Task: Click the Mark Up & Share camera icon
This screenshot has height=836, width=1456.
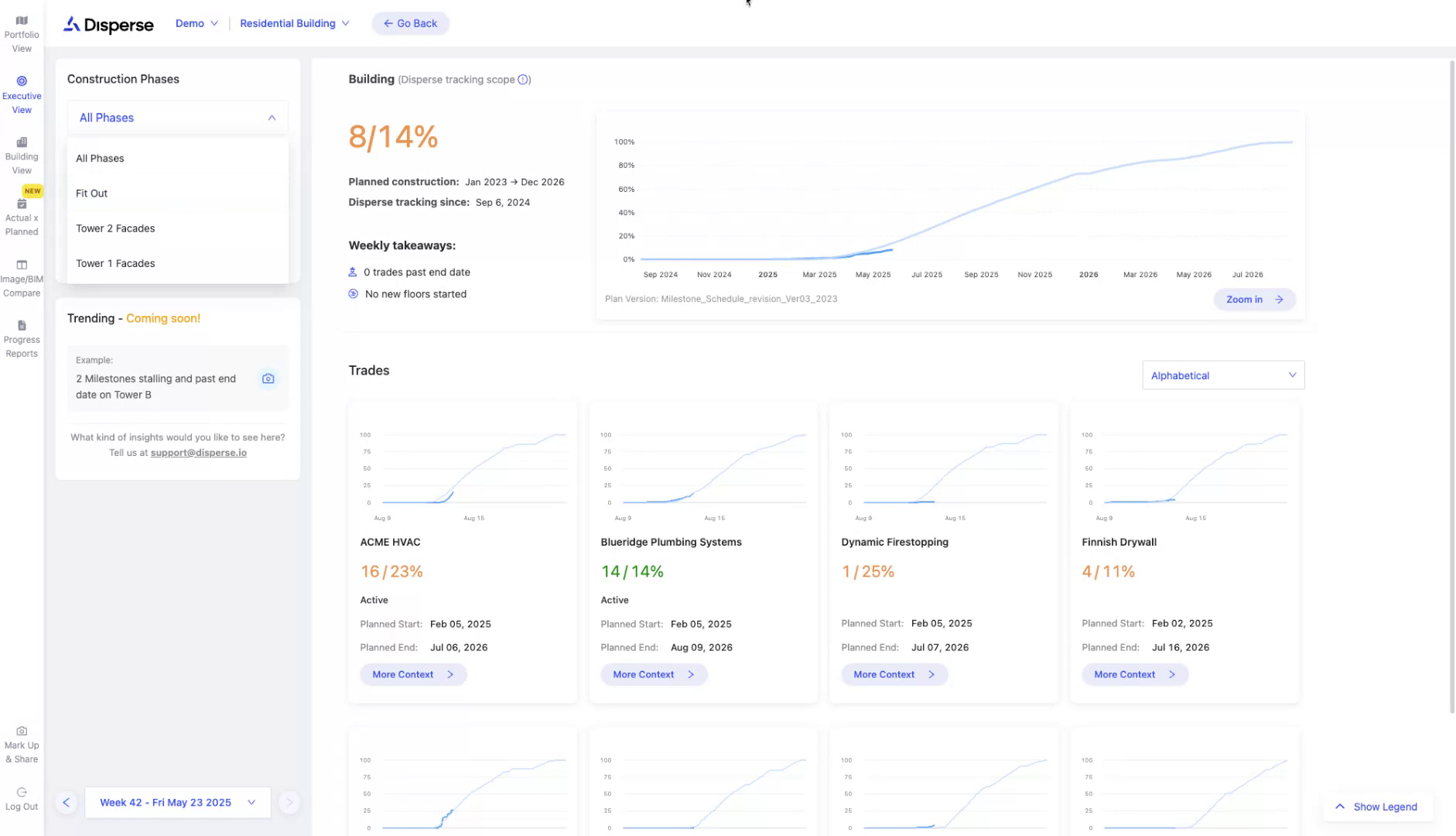Action: 22,731
